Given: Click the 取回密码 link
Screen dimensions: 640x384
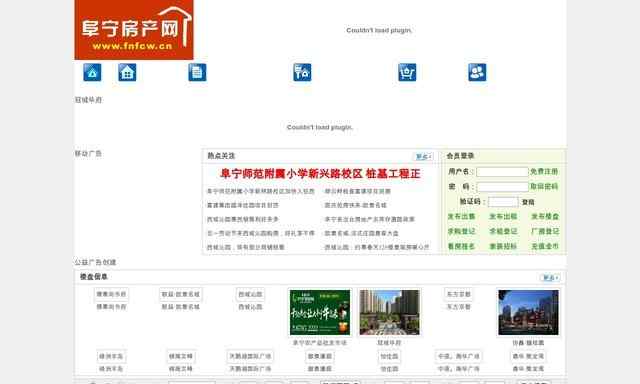Looking at the screenshot, I should click(544, 186).
